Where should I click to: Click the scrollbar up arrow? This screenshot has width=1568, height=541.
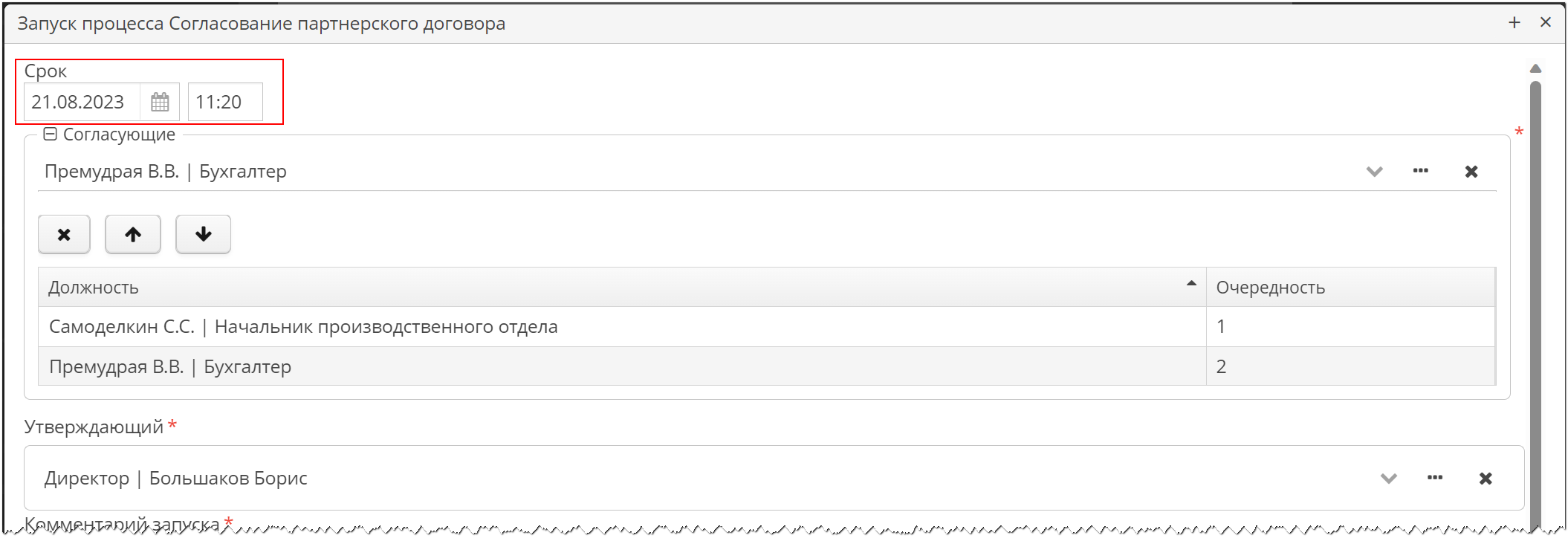1535,69
